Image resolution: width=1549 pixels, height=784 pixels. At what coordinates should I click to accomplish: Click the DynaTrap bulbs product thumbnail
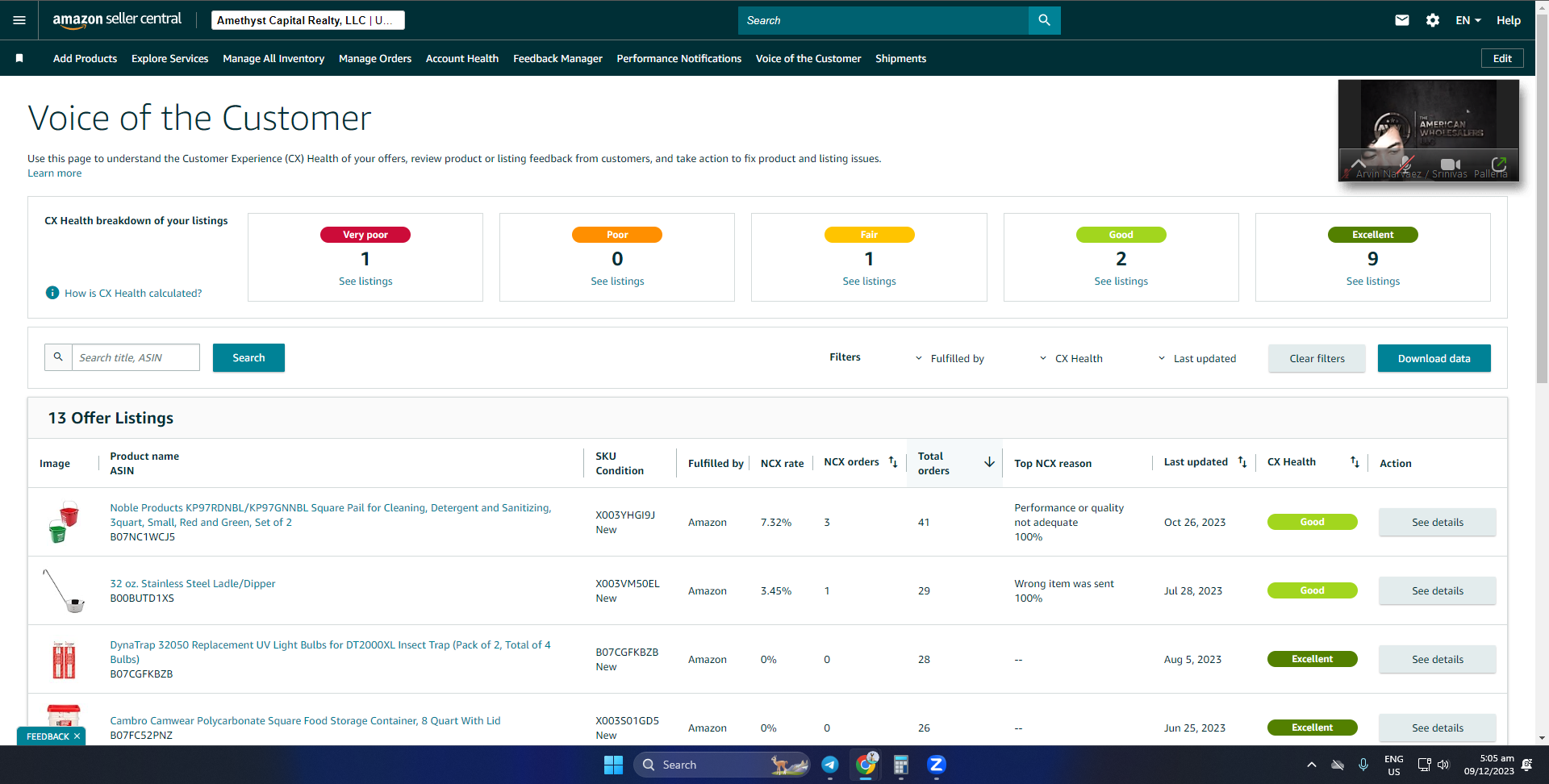[x=64, y=659]
